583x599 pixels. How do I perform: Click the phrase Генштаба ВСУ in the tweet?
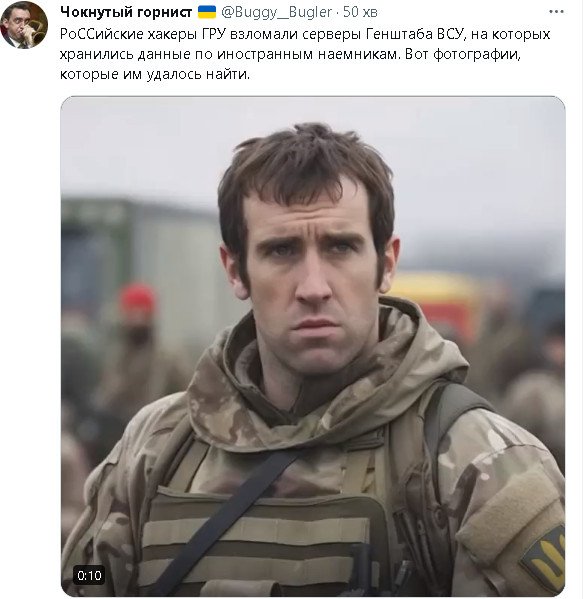[x=414, y=34]
